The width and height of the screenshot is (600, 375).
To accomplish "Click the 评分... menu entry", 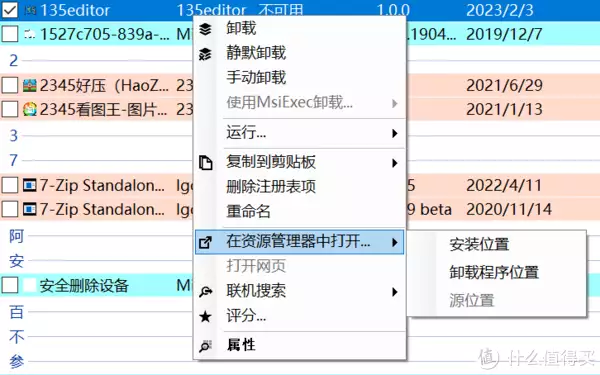I will (x=246, y=316).
